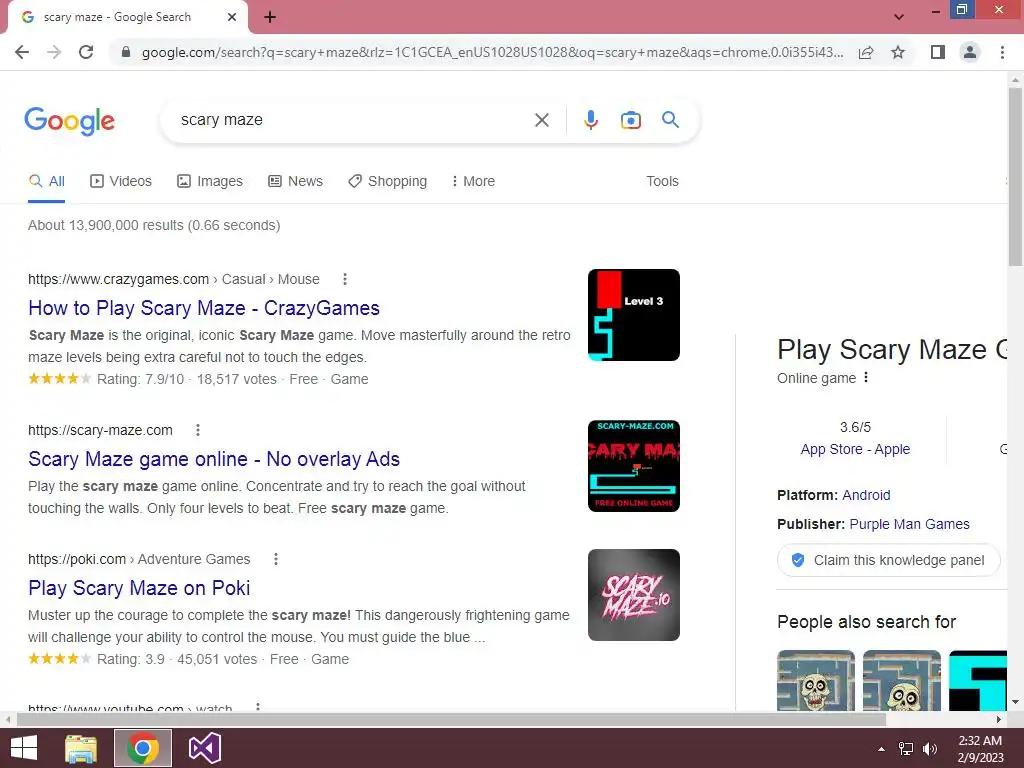Open How to Play Scary Maze - CrazyGames
This screenshot has height=768, width=1024.
tap(204, 308)
